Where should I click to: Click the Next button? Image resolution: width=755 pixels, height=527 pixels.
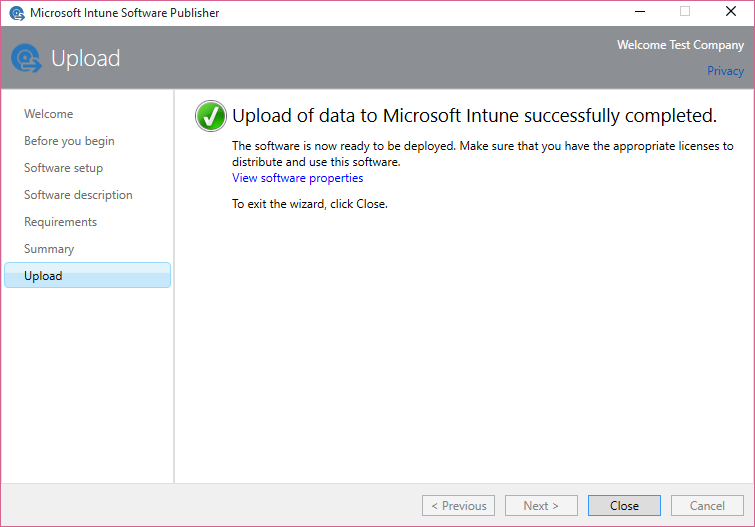point(541,506)
